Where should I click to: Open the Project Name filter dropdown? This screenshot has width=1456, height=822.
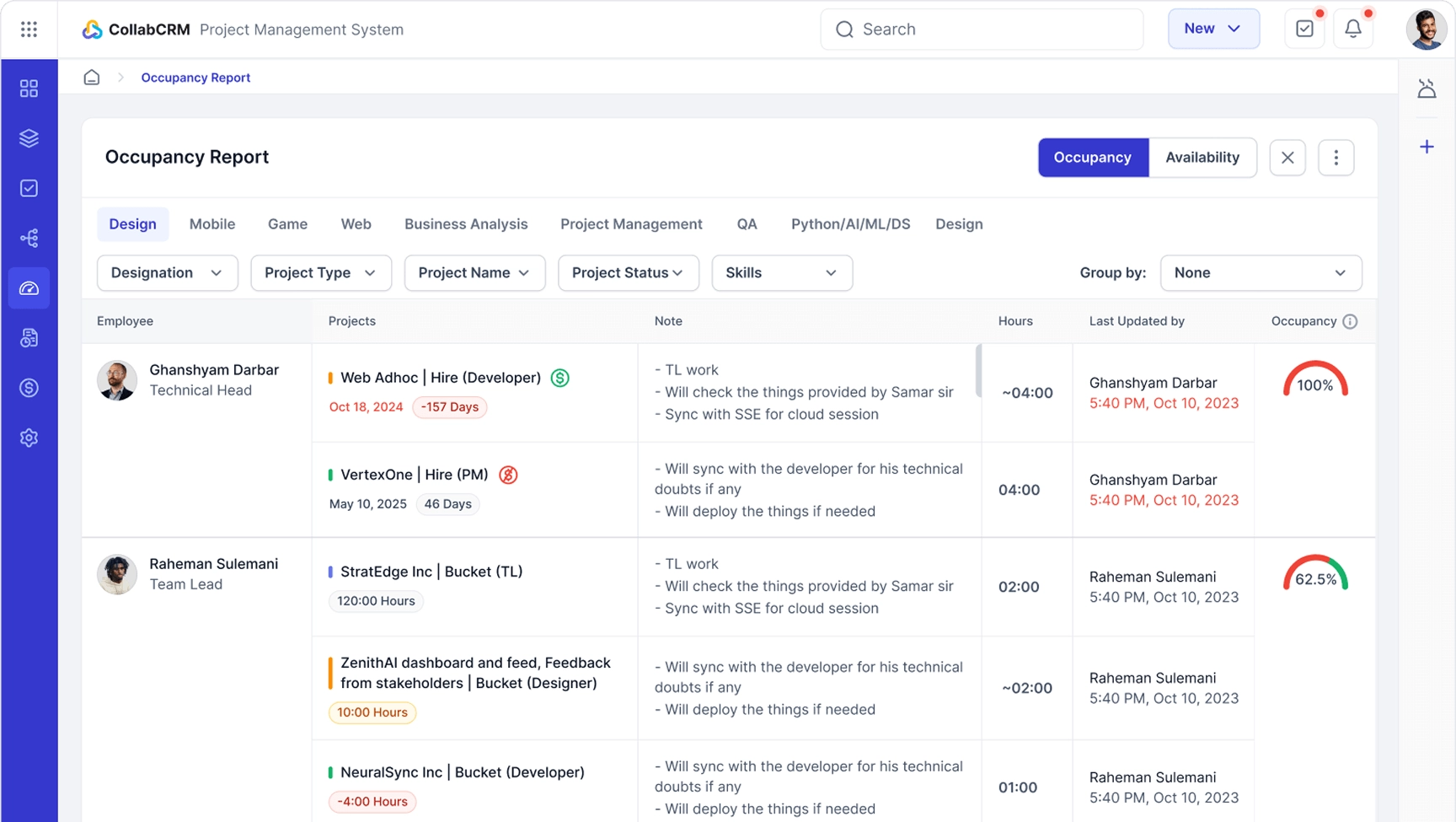tap(475, 273)
